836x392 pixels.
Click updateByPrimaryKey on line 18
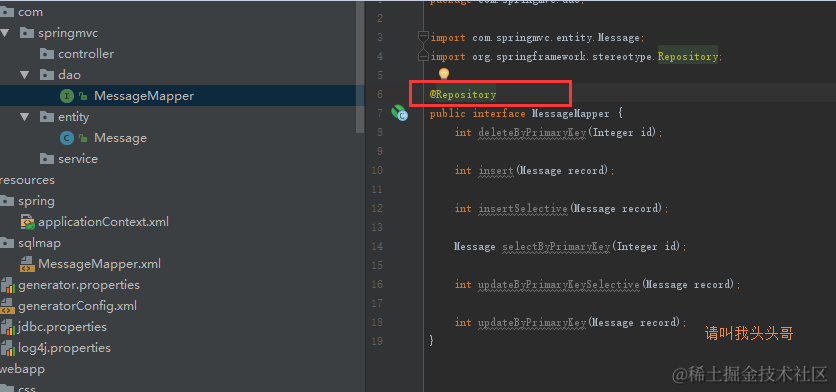click(x=532, y=323)
